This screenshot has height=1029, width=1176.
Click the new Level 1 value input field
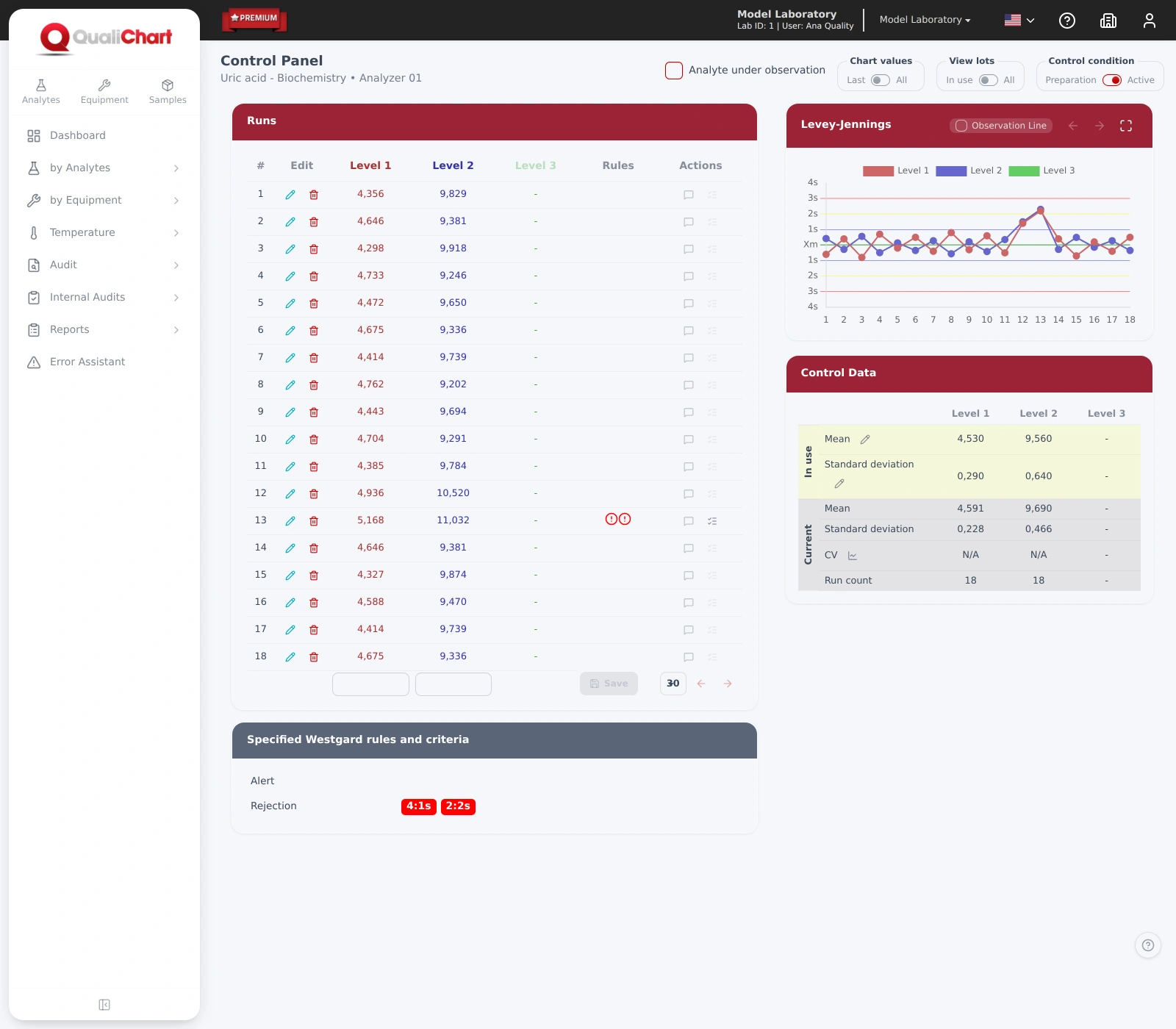click(x=370, y=684)
